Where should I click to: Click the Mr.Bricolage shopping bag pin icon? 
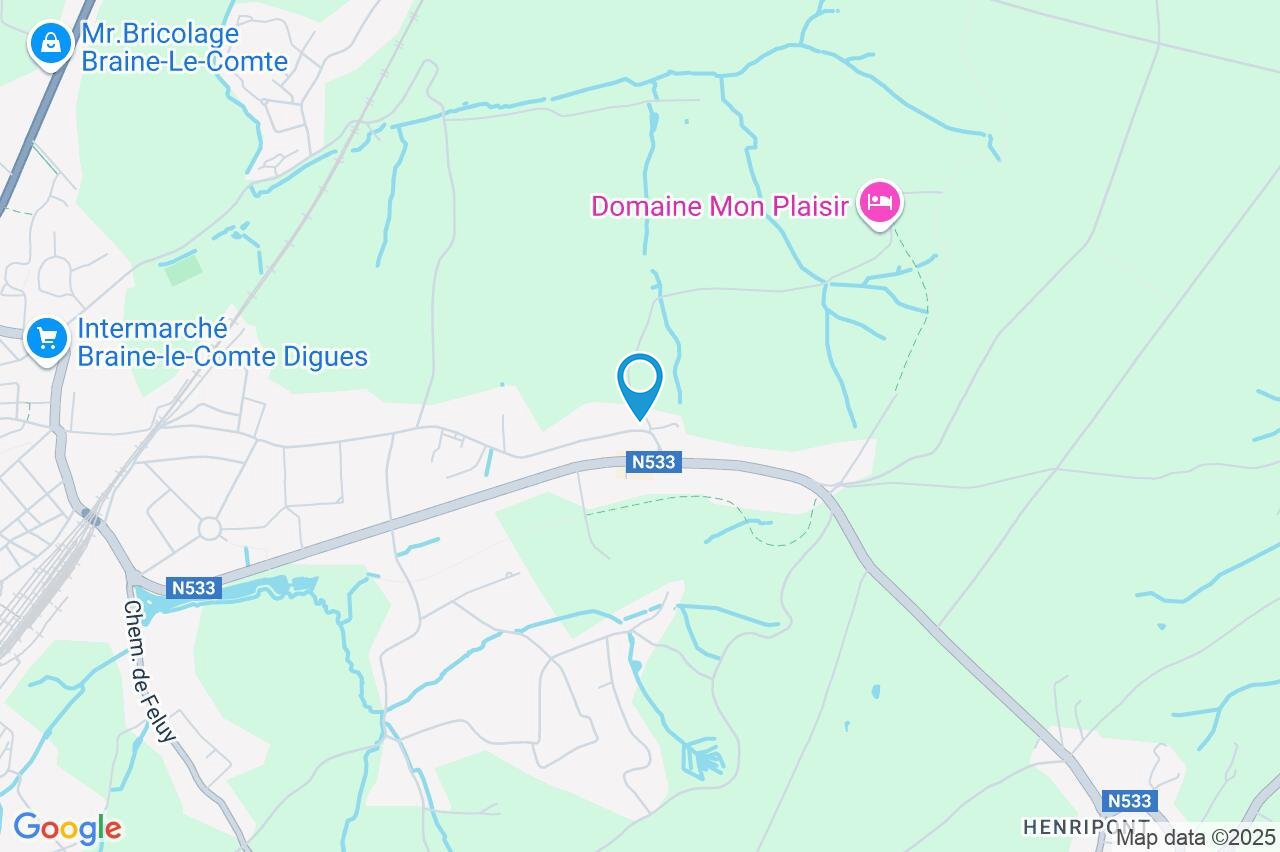[x=49, y=43]
